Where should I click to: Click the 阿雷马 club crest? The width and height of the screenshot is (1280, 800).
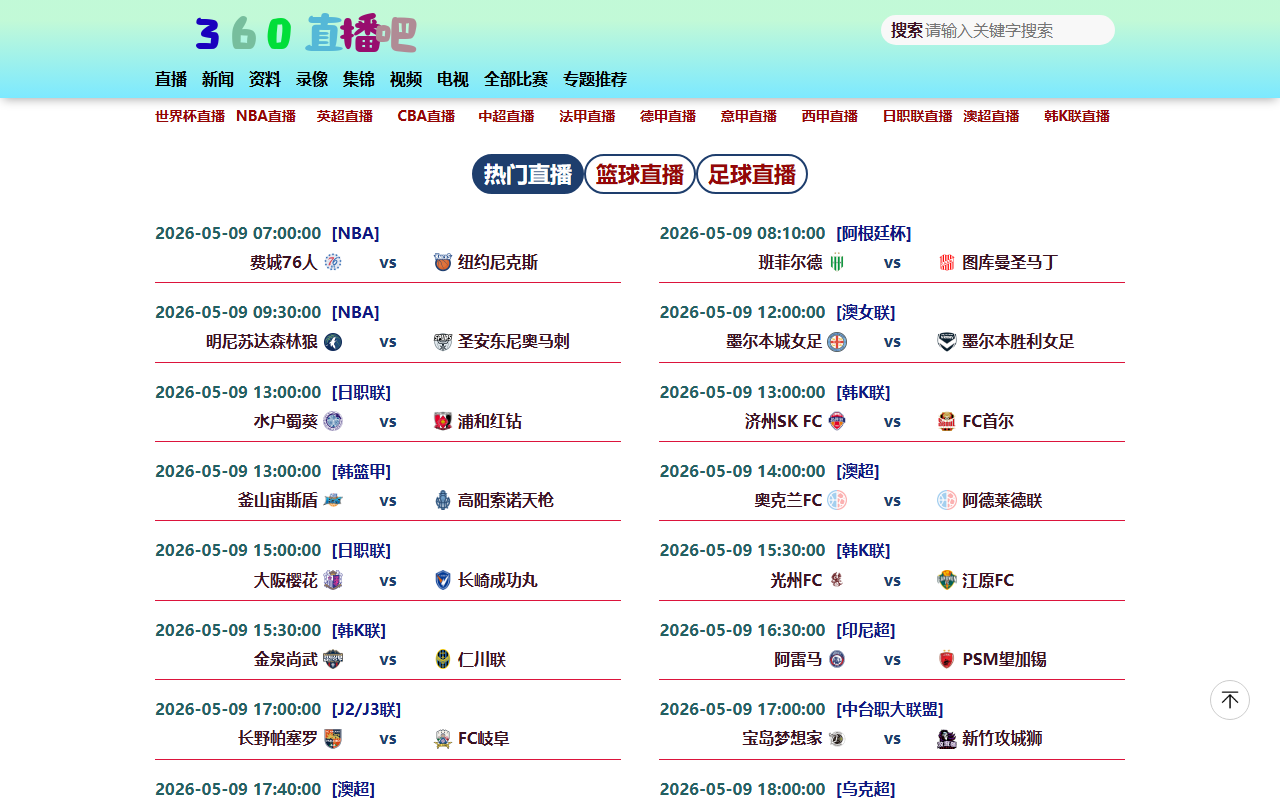coord(837,659)
